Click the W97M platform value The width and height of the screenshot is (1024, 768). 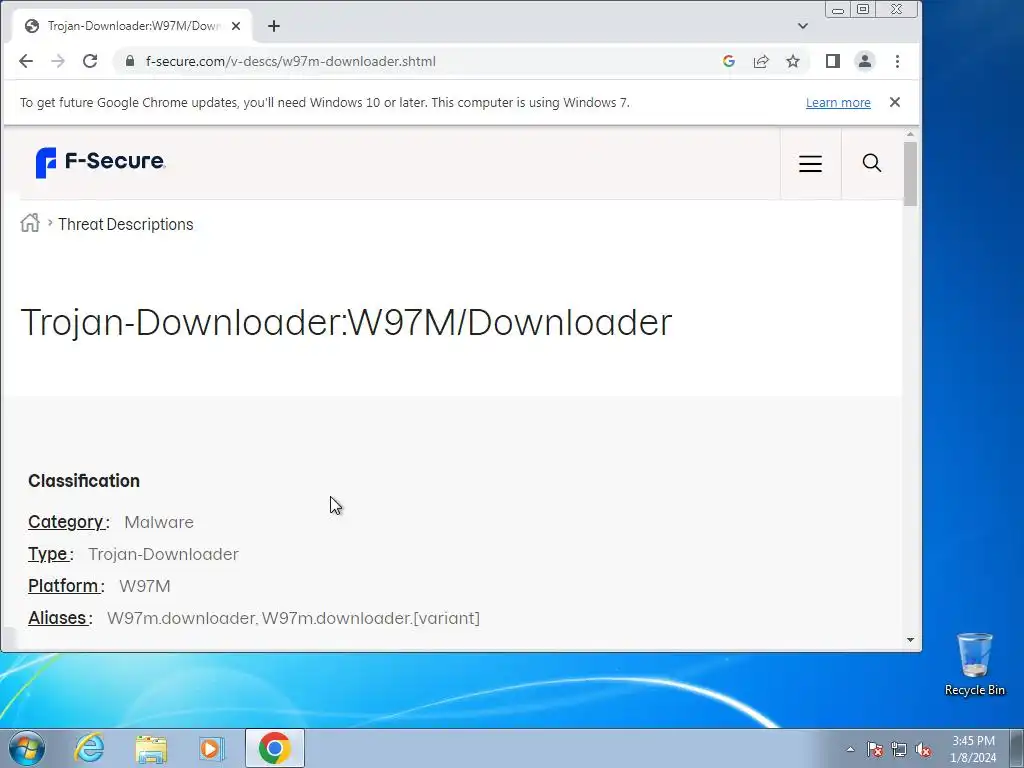144,586
